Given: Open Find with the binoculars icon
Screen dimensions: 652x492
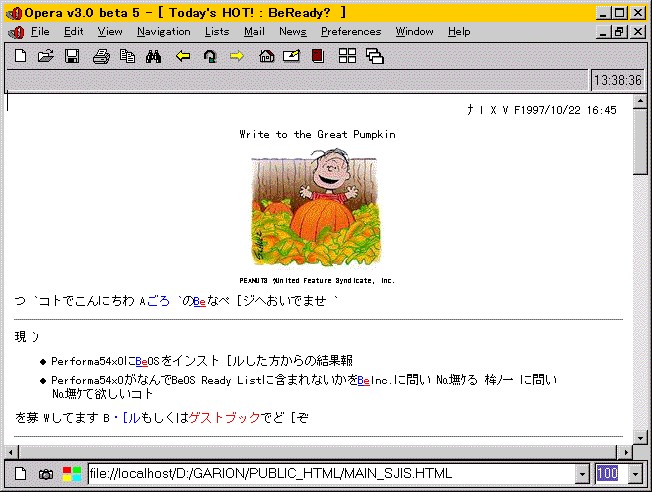Looking at the screenshot, I should (x=153, y=57).
